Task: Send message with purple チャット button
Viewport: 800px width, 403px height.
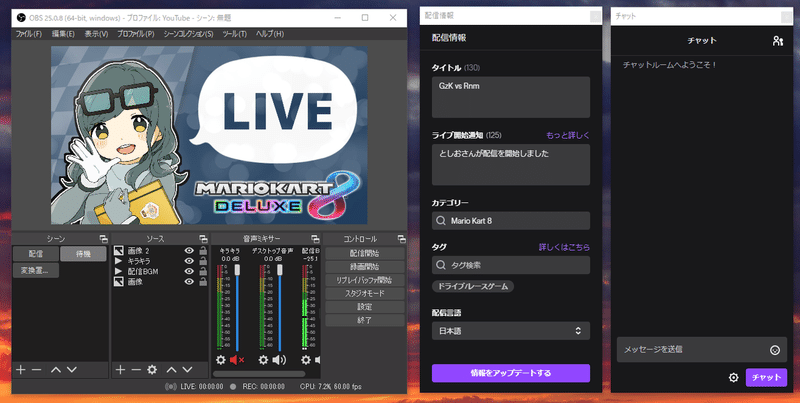Action: [766, 377]
